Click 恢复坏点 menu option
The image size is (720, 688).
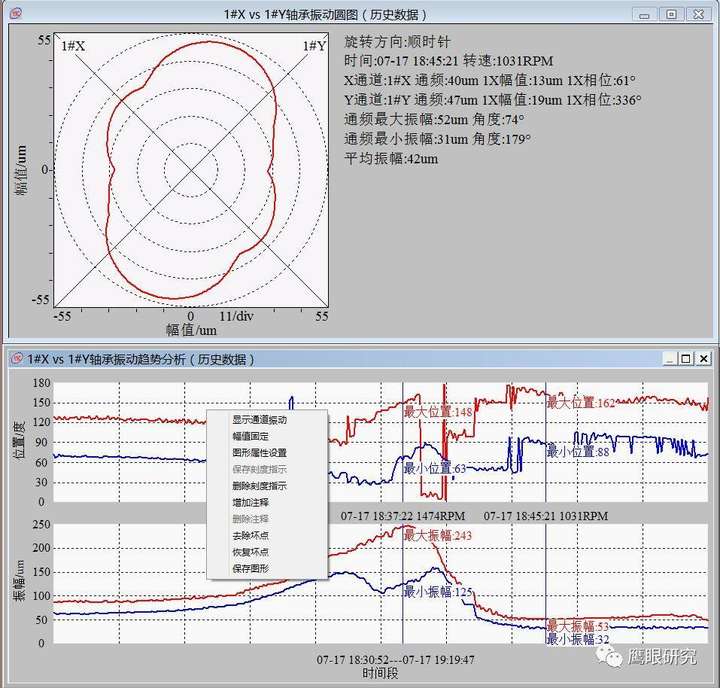250,551
